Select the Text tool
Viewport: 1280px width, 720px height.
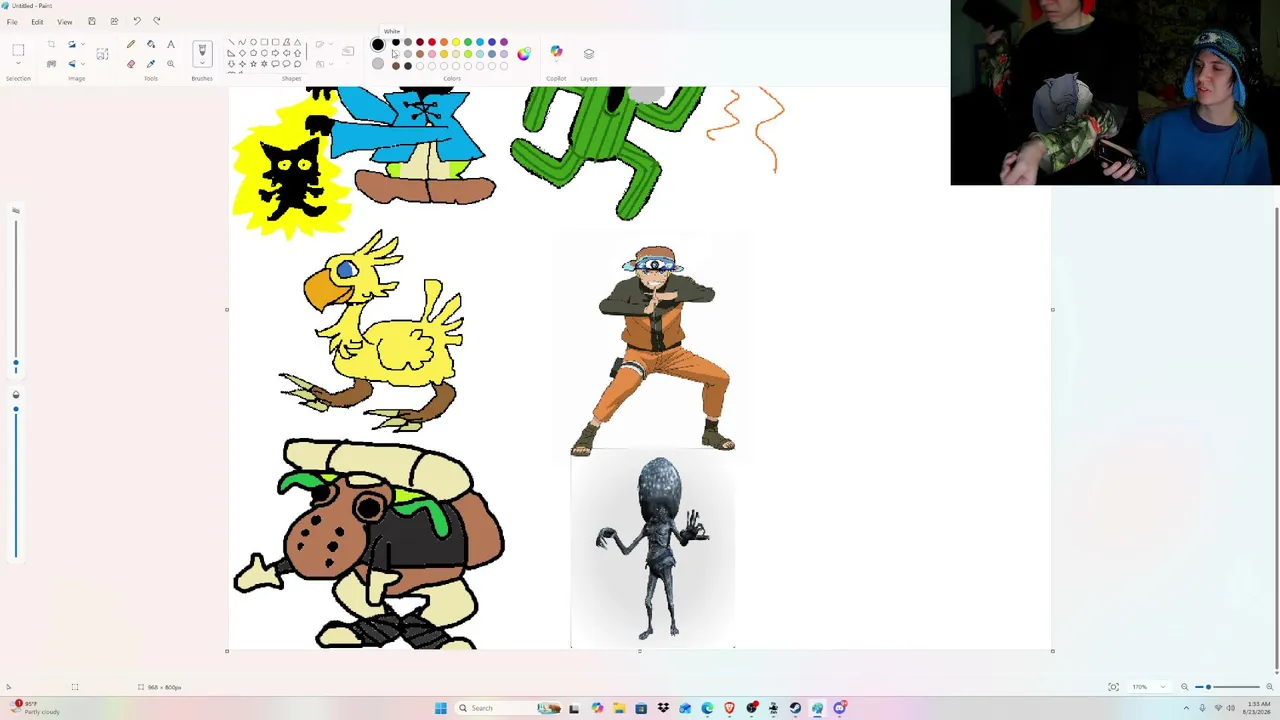click(171, 44)
